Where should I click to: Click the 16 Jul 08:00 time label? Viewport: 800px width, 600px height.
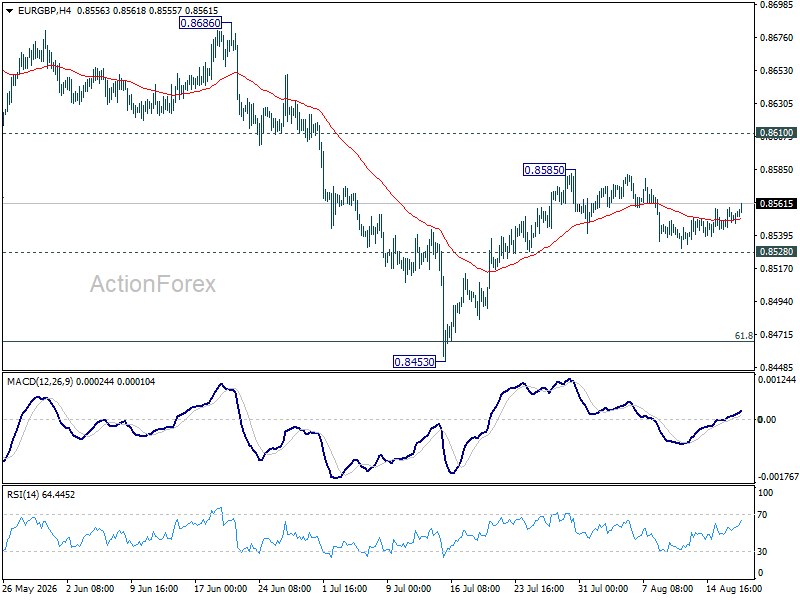tap(475, 589)
